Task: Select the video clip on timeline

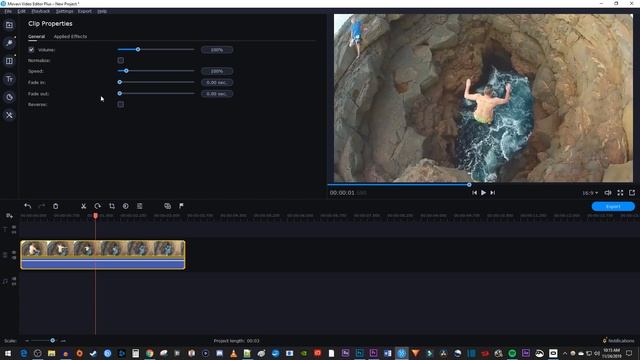Action: [x=103, y=255]
